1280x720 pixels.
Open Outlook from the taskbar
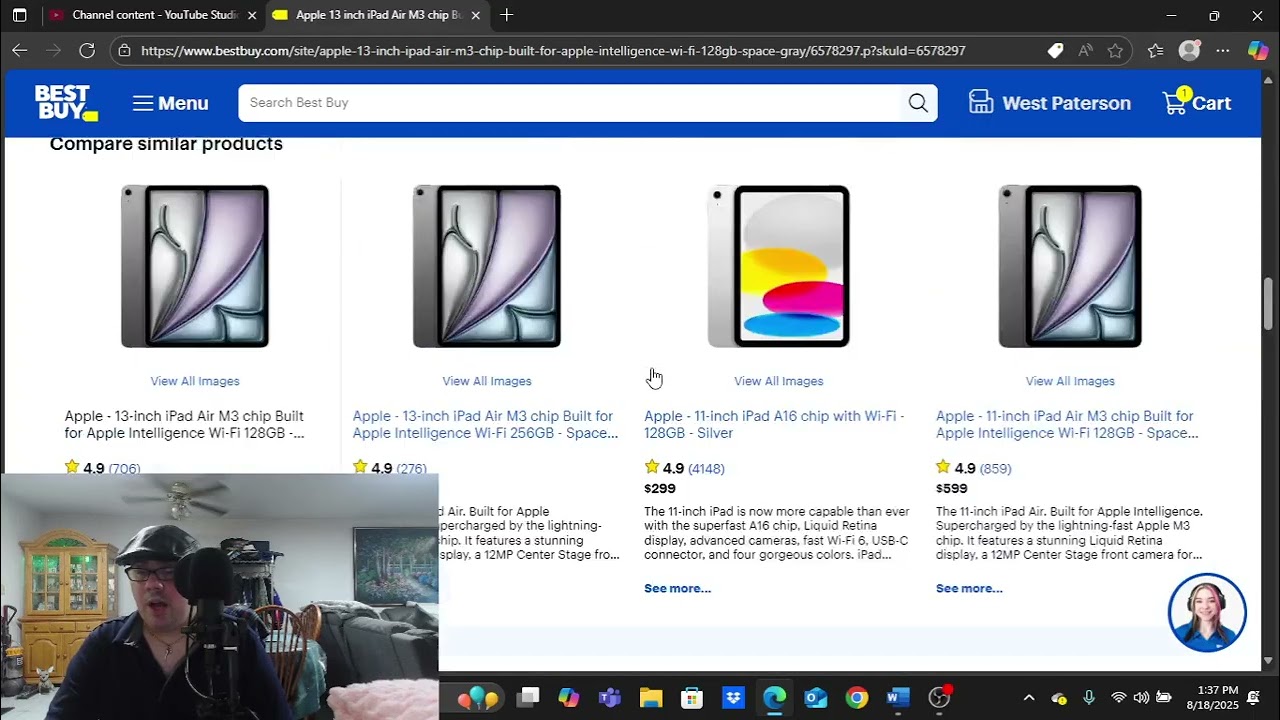[815, 697]
